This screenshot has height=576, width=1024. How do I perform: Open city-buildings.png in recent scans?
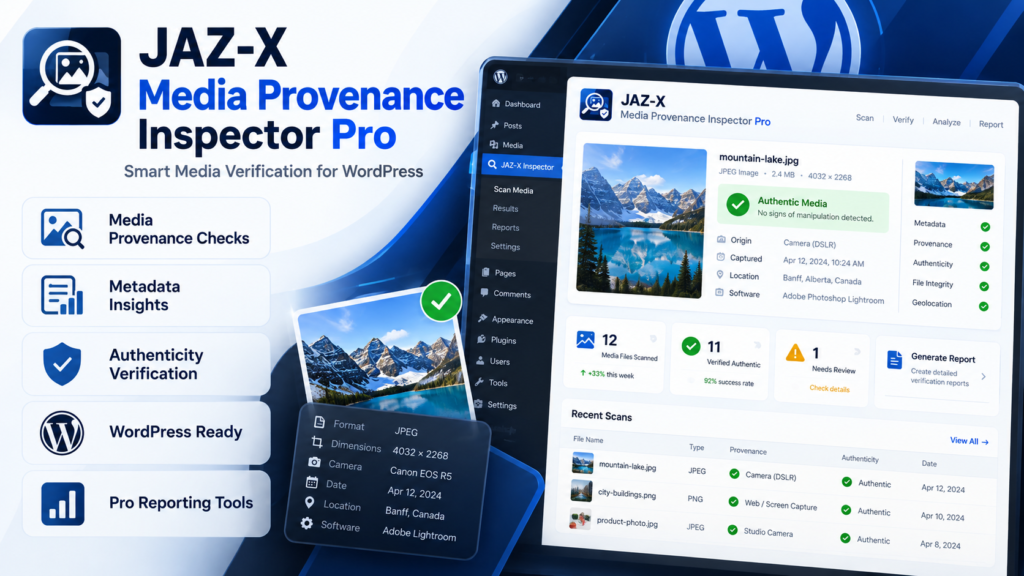pos(627,494)
